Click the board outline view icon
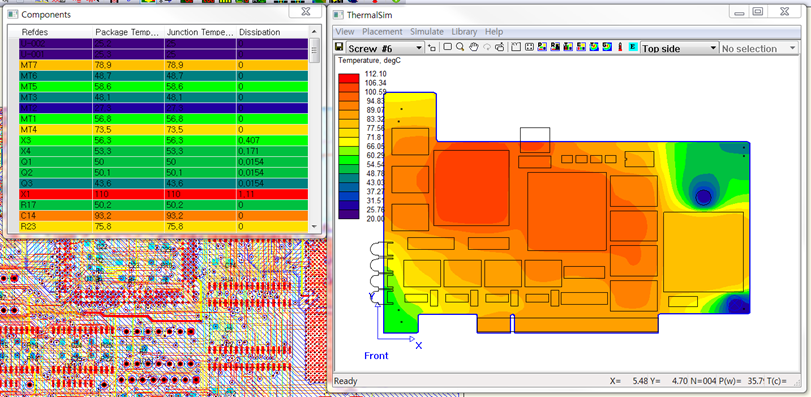 click(x=516, y=47)
